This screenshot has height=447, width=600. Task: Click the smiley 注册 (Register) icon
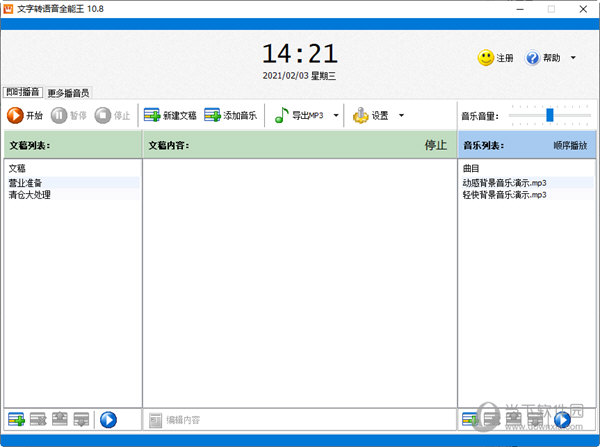[x=486, y=58]
